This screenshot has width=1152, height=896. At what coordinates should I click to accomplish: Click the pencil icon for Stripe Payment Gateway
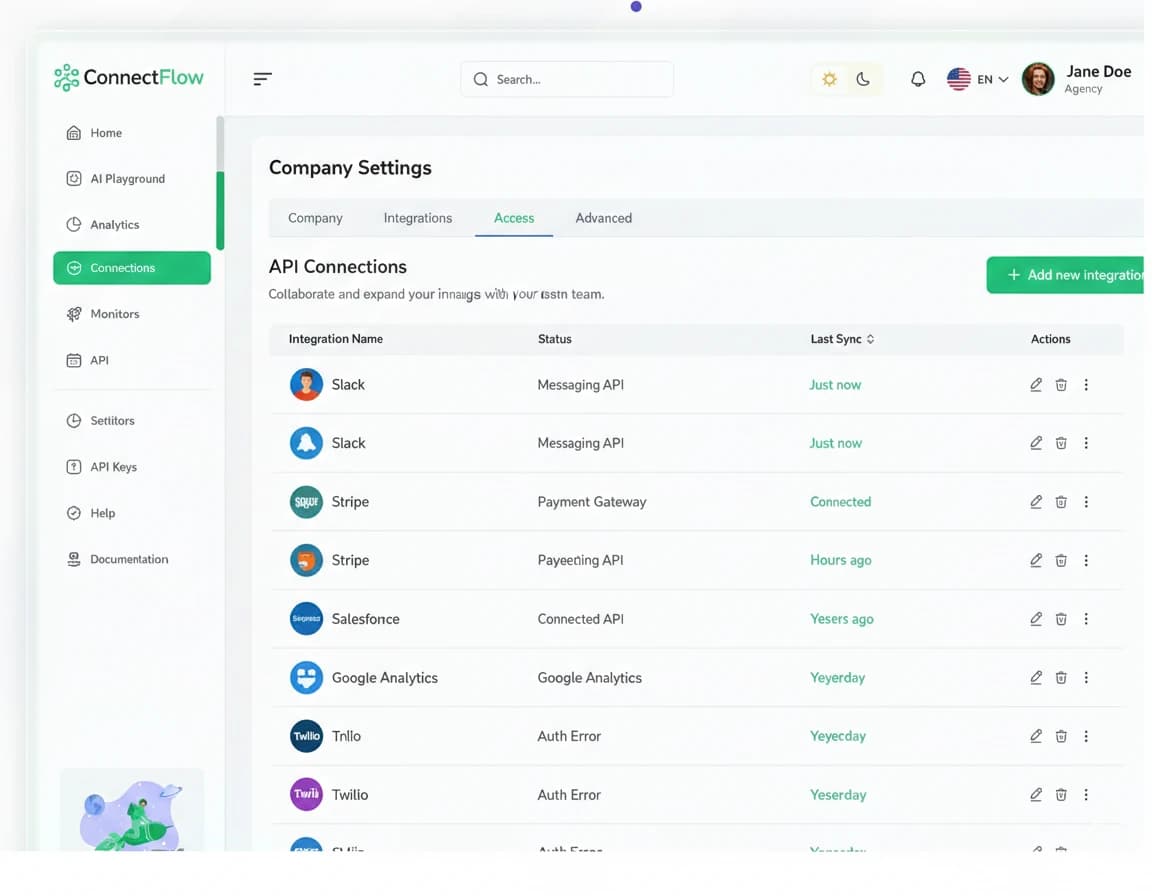click(x=1036, y=502)
